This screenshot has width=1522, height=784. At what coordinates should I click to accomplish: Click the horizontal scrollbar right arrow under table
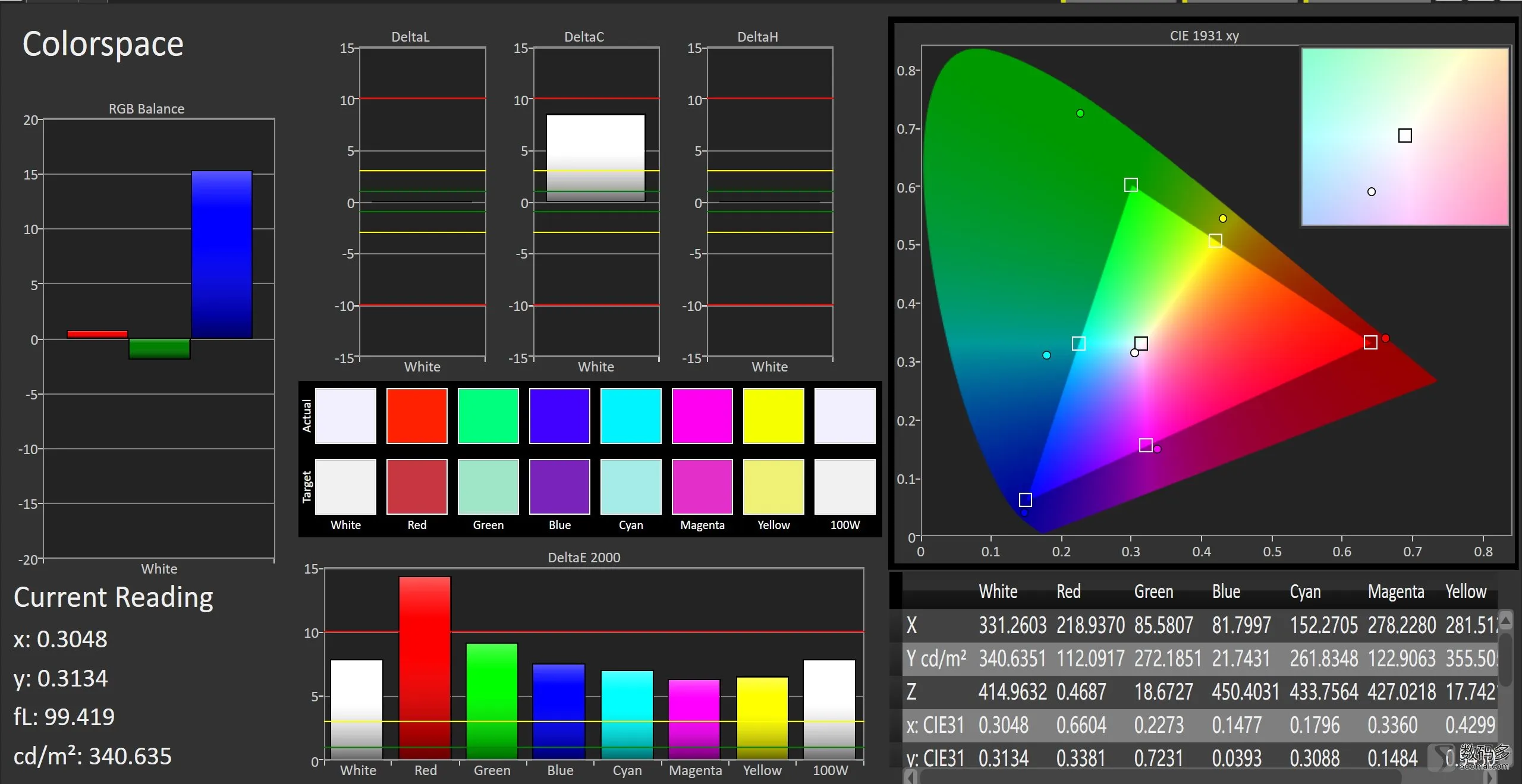(x=1491, y=777)
